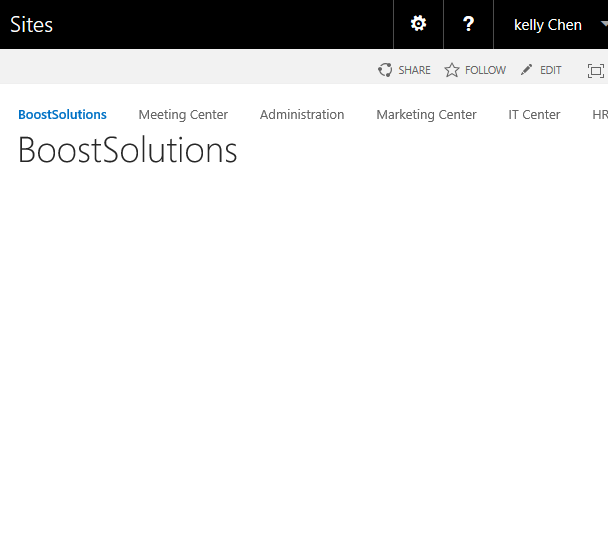Expand the arrow beside kelly Chen
This screenshot has height=550, width=608.
[x=603, y=24]
